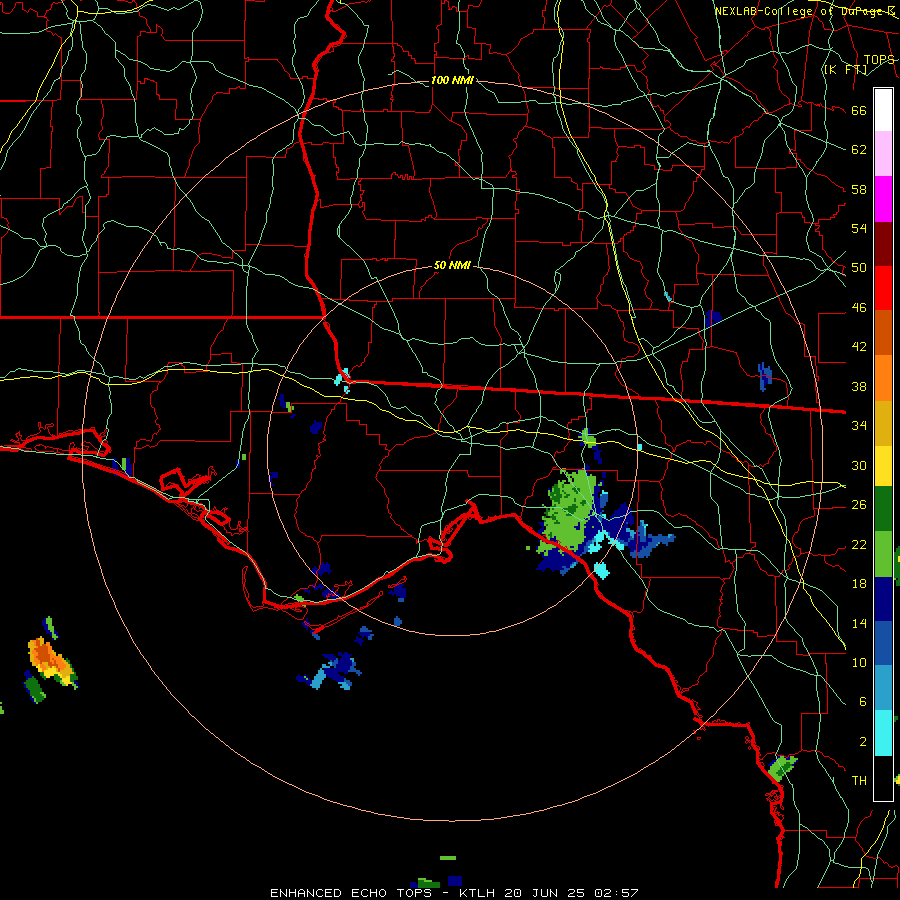Click the TH threshold legend label

[859, 781]
